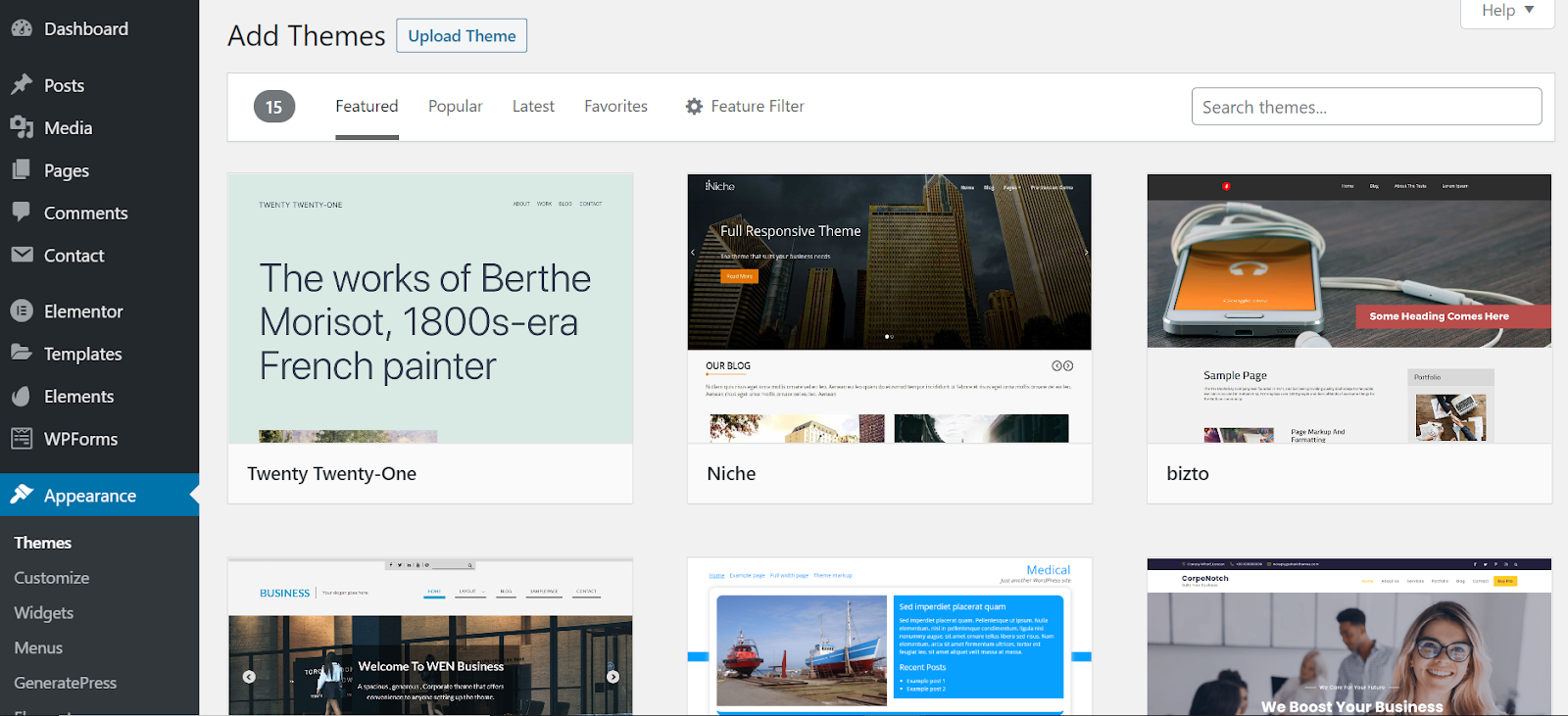The width and height of the screenshot is (1568, 716).
Task: Click the Feature Filter gear icon
Action: click(x=694, y=106)
